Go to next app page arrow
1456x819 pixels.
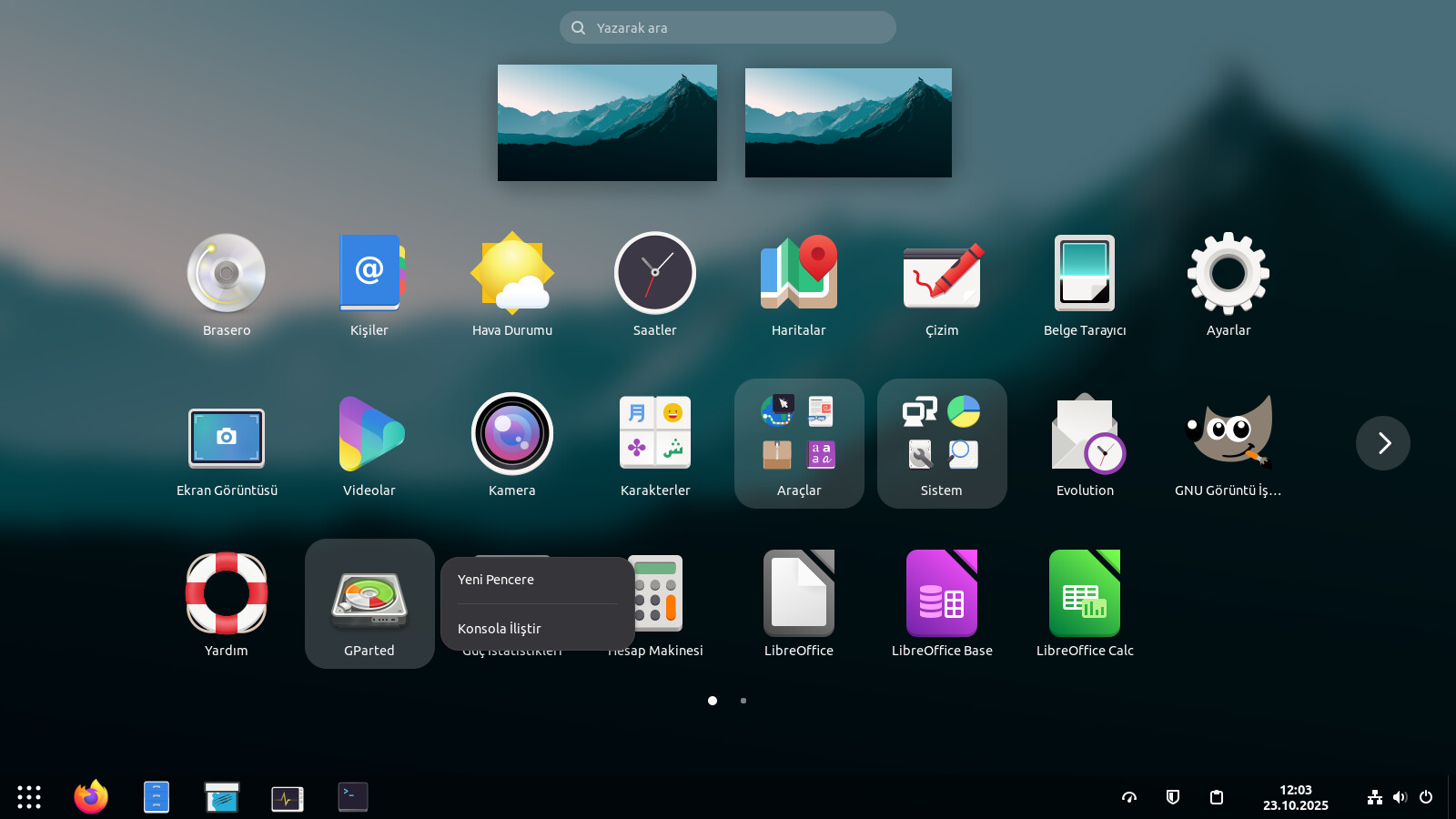pos(1383,443)
